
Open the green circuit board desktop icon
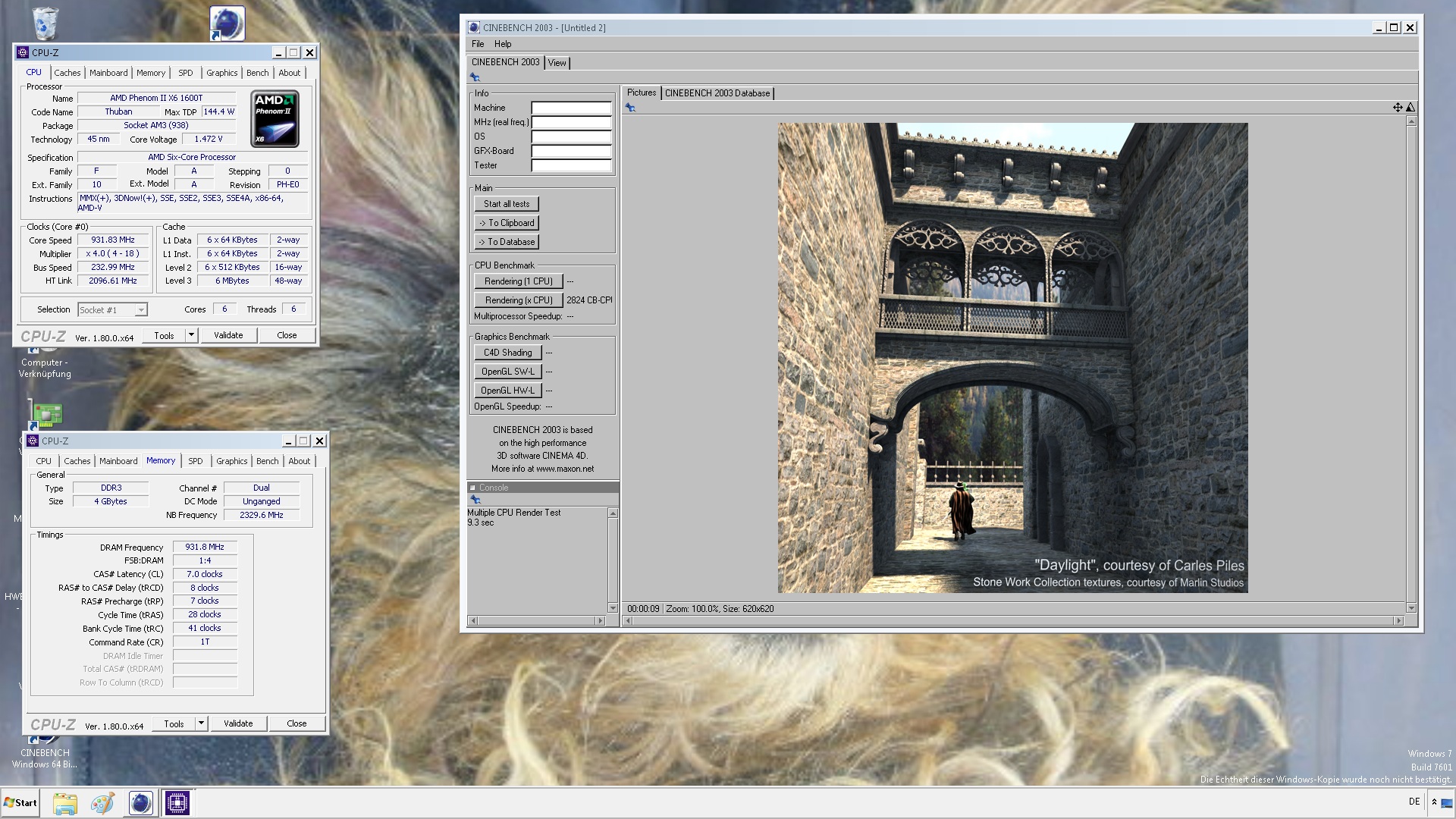click(x=46, y=414)
